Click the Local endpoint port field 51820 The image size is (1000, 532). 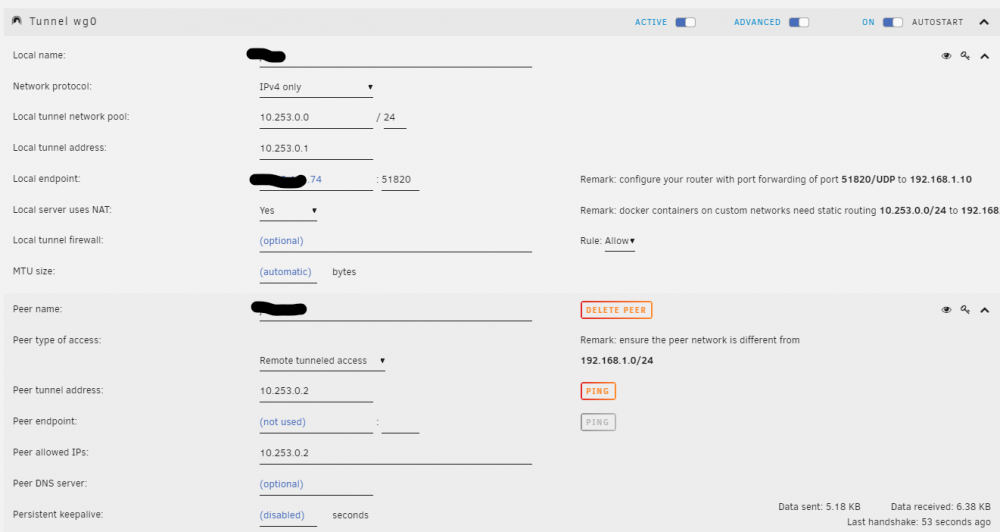[400, 180]
